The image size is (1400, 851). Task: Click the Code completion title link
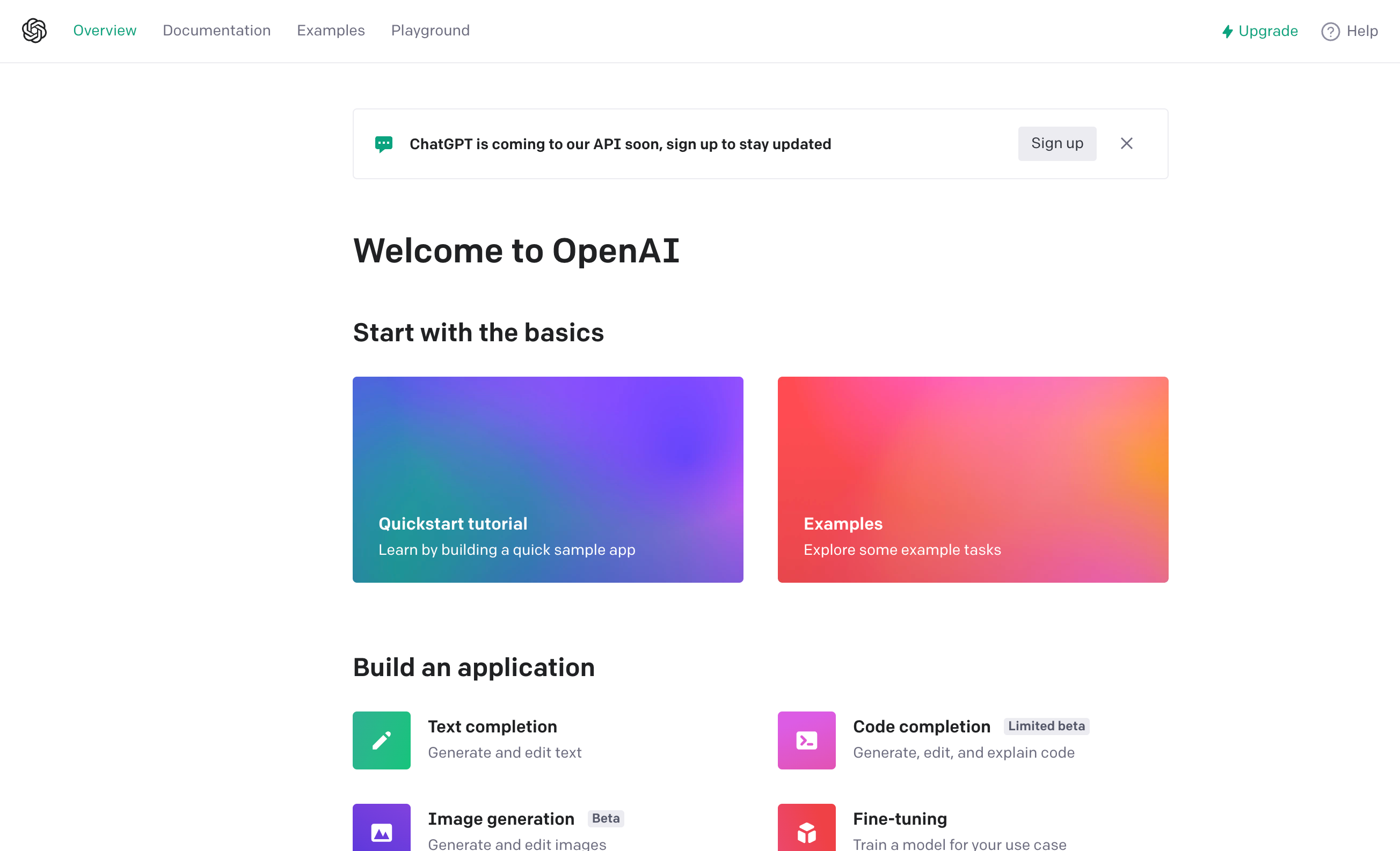click(921, 727)
